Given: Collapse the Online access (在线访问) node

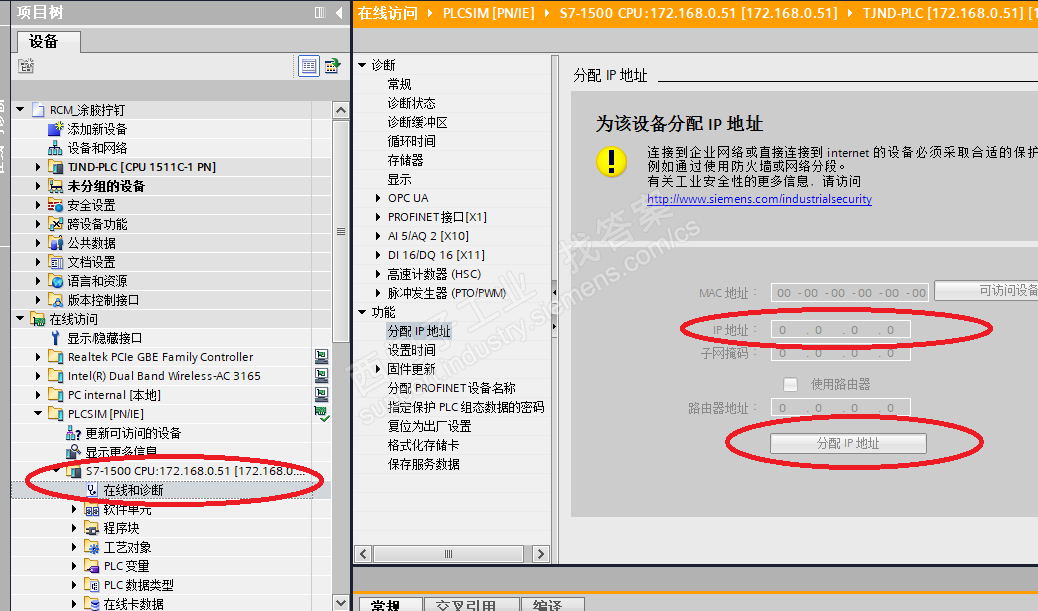Looking at the screenshot, I should (x=20, y=319).
